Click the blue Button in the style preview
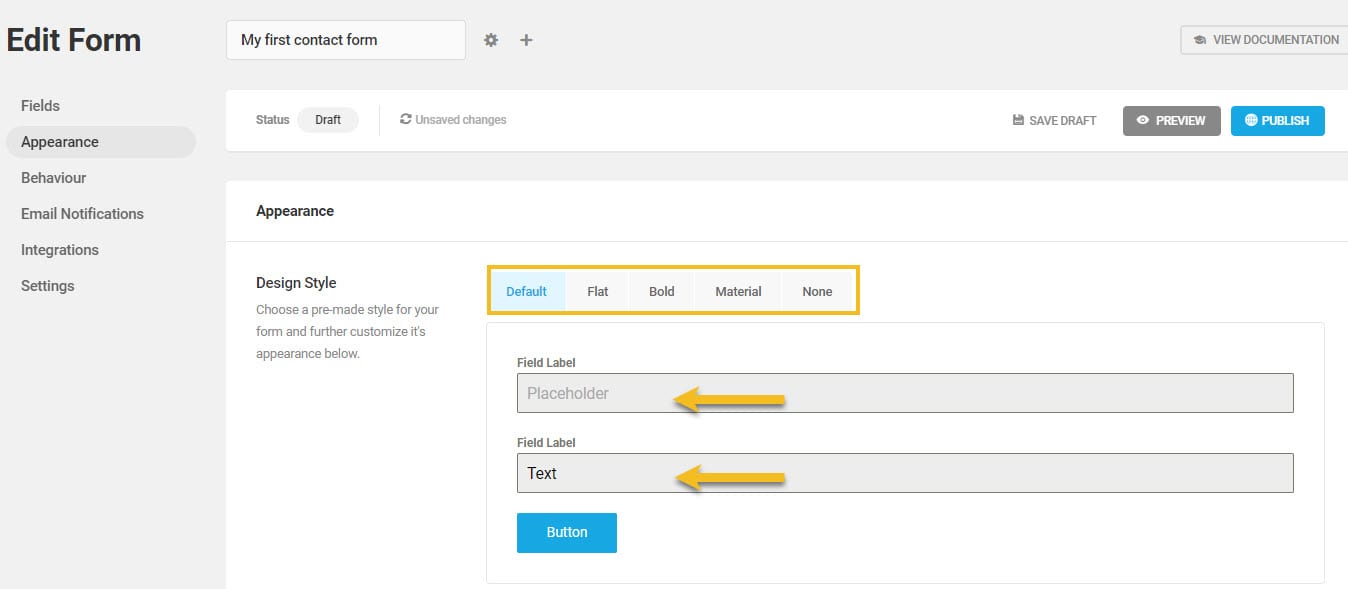The height and width of the screenshot is (589, 1348). pos(566,532)
